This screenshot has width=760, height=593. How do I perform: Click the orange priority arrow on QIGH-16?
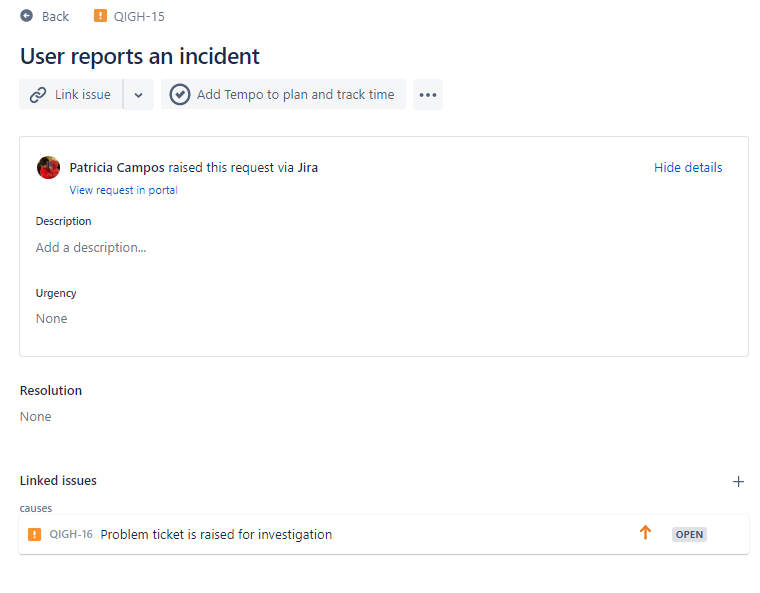(645, 532)
